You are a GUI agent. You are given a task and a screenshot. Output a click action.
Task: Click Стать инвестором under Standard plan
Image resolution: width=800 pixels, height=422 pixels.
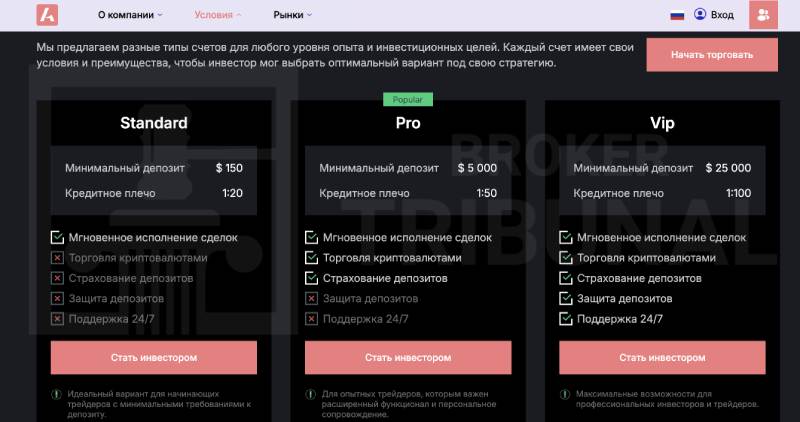point(154,357)
